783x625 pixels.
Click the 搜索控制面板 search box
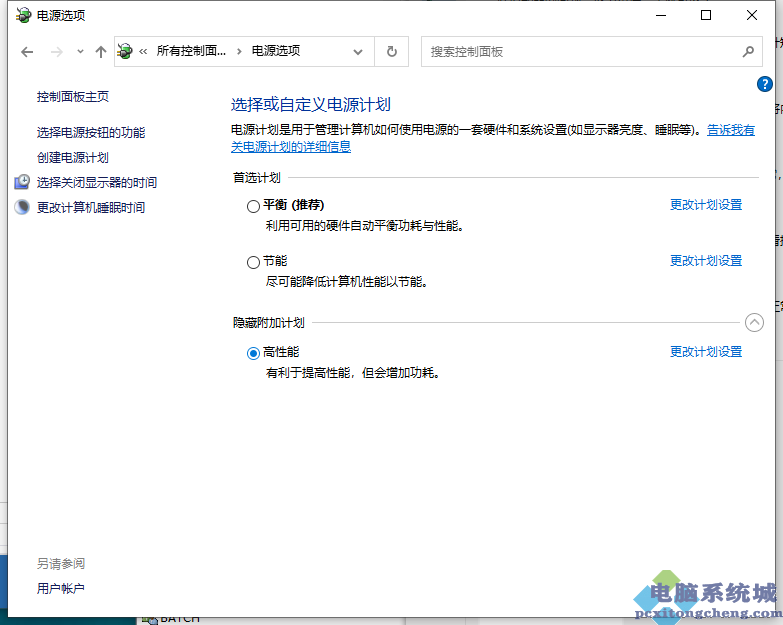580,51
